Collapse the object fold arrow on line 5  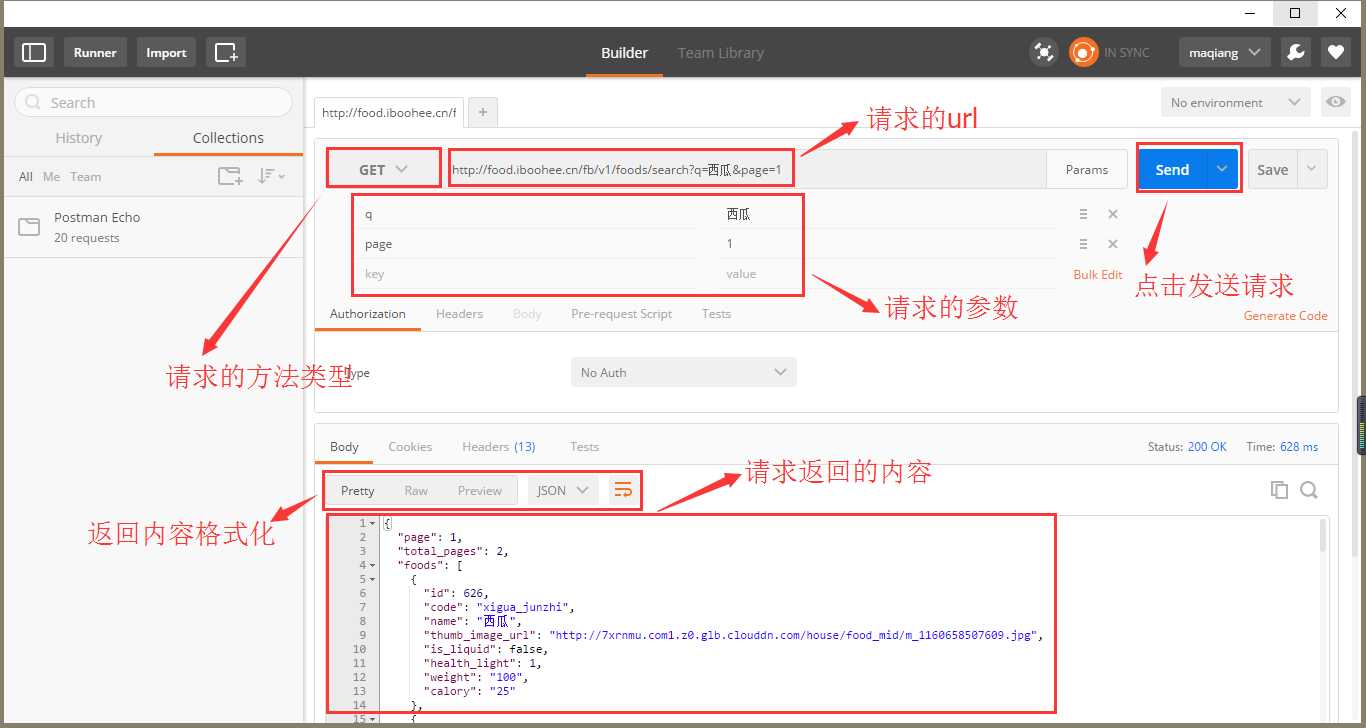tap(372, 579)
